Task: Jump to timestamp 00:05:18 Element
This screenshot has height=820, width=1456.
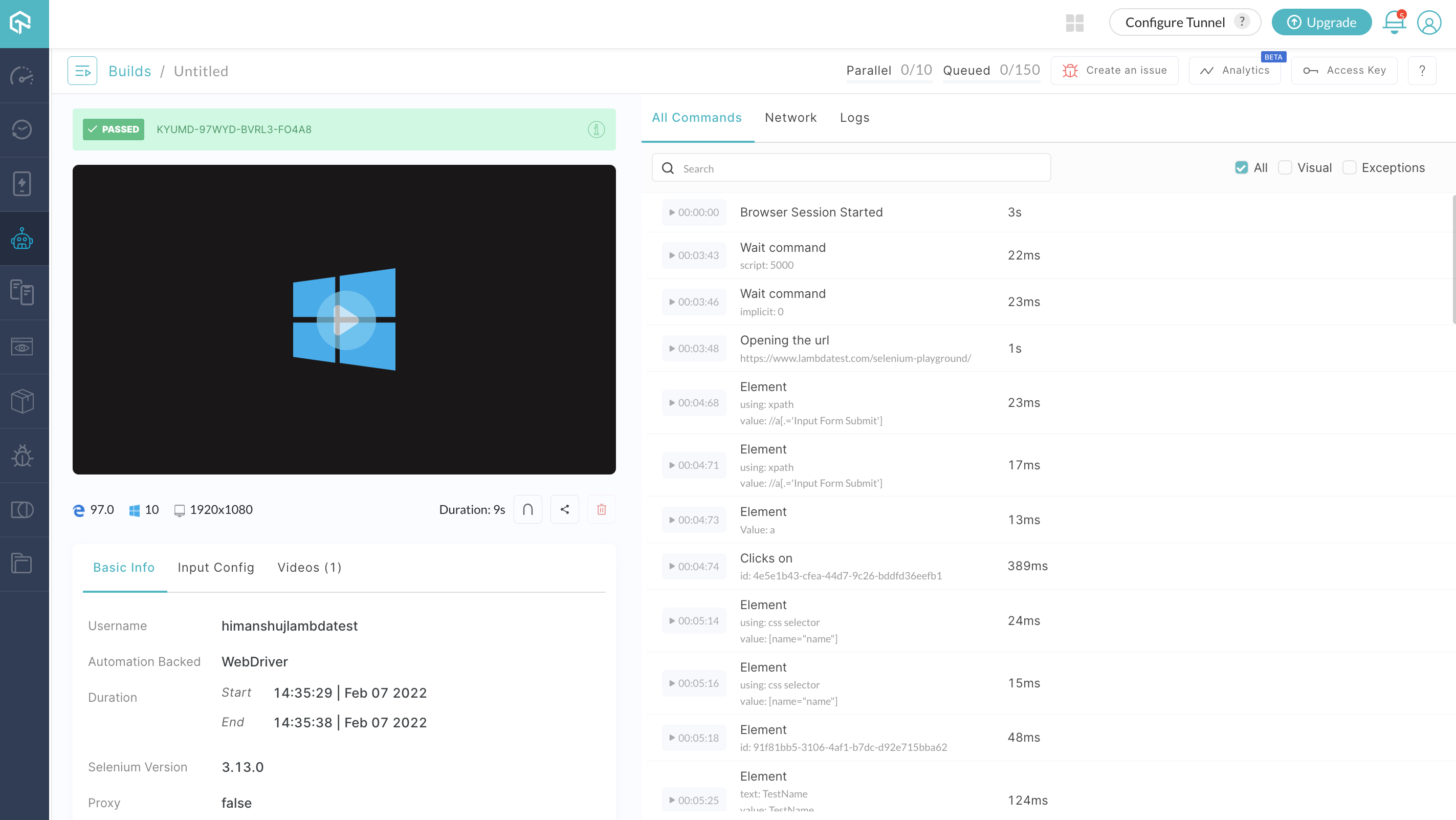Action: coord(694,738)
